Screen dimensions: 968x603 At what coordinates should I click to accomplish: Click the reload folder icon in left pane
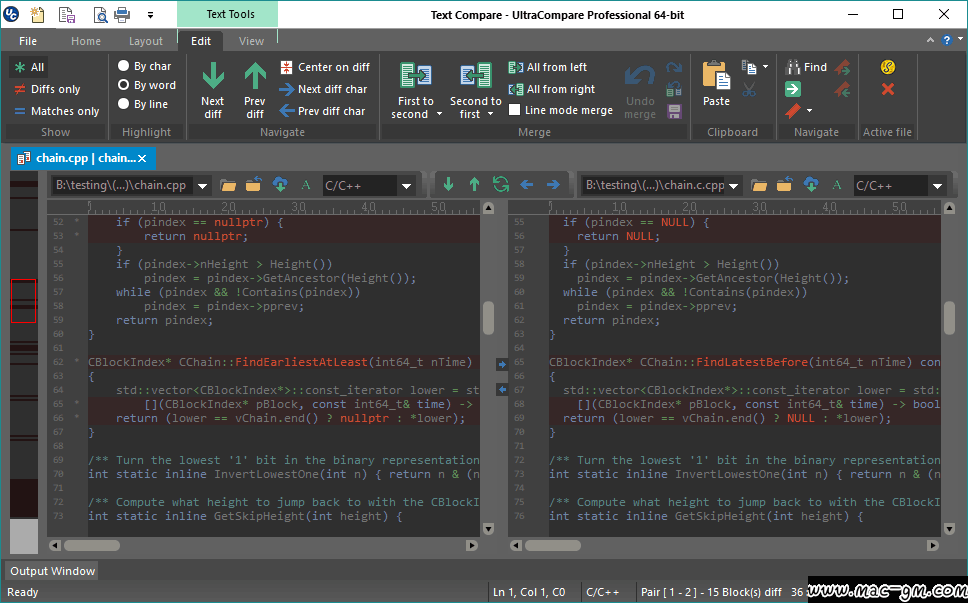253,185
